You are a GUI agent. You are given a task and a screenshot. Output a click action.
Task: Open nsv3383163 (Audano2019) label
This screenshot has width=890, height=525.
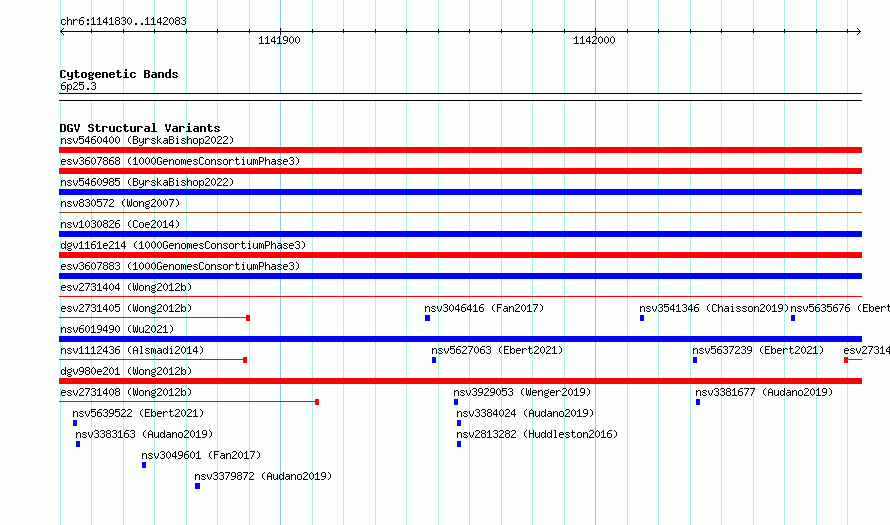coord(144,434)
